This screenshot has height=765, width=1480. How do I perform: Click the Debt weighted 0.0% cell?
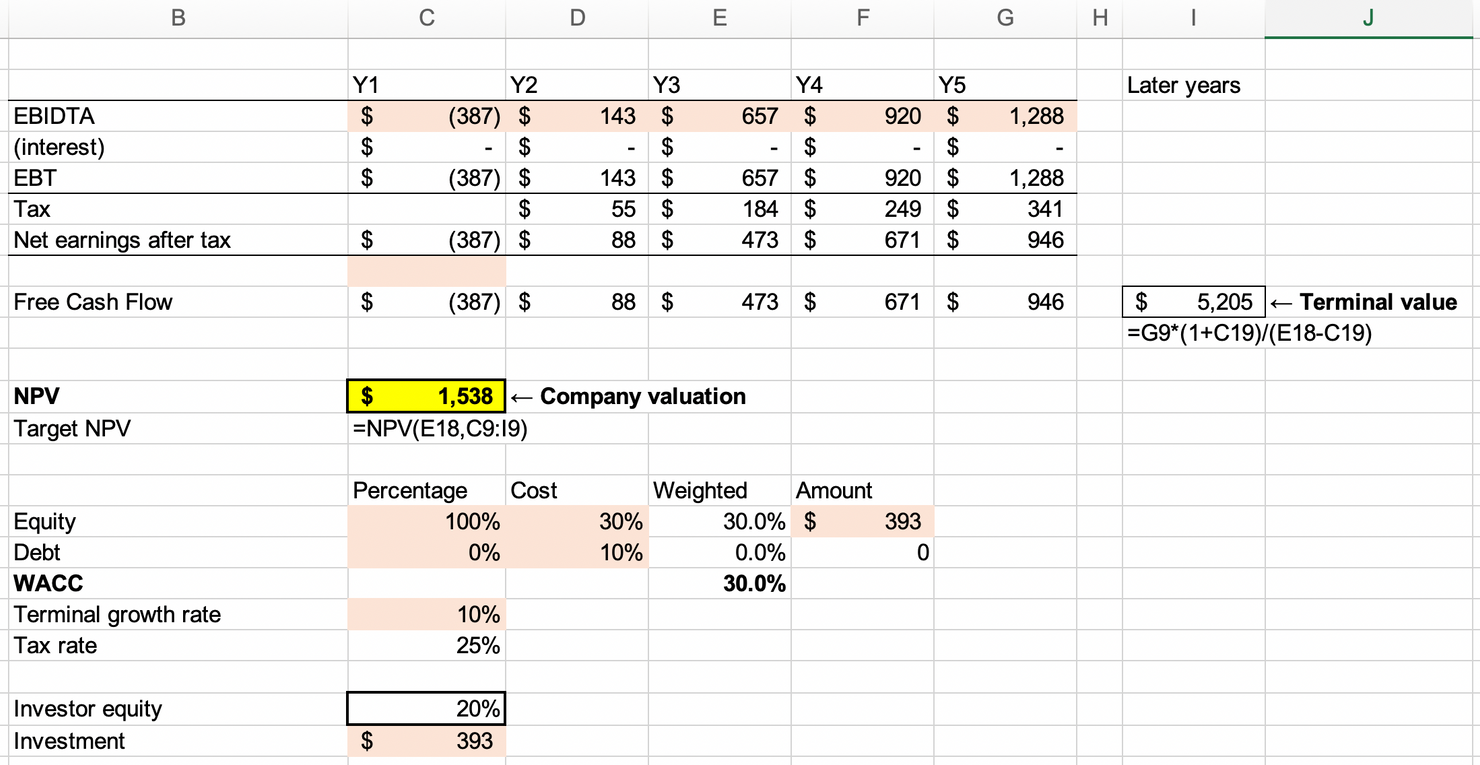coord(719,552)
